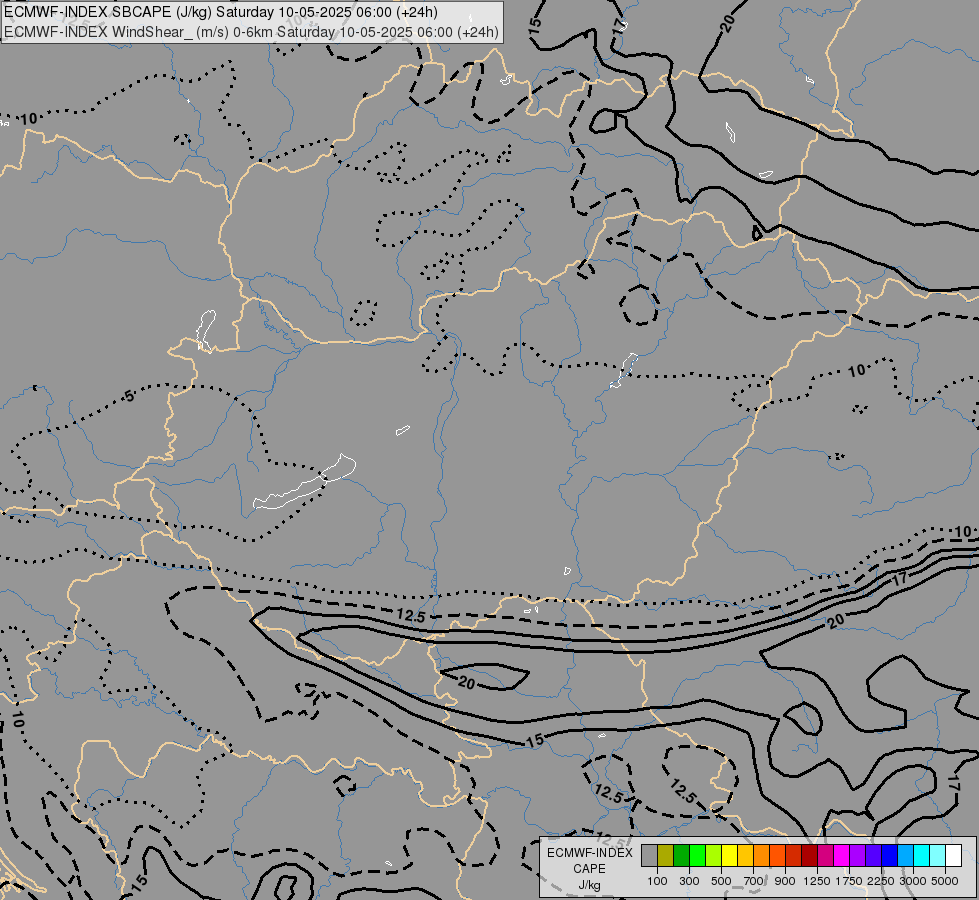
Task: Choose the 1750 legend tick label
Action: (x=849, y=881)
